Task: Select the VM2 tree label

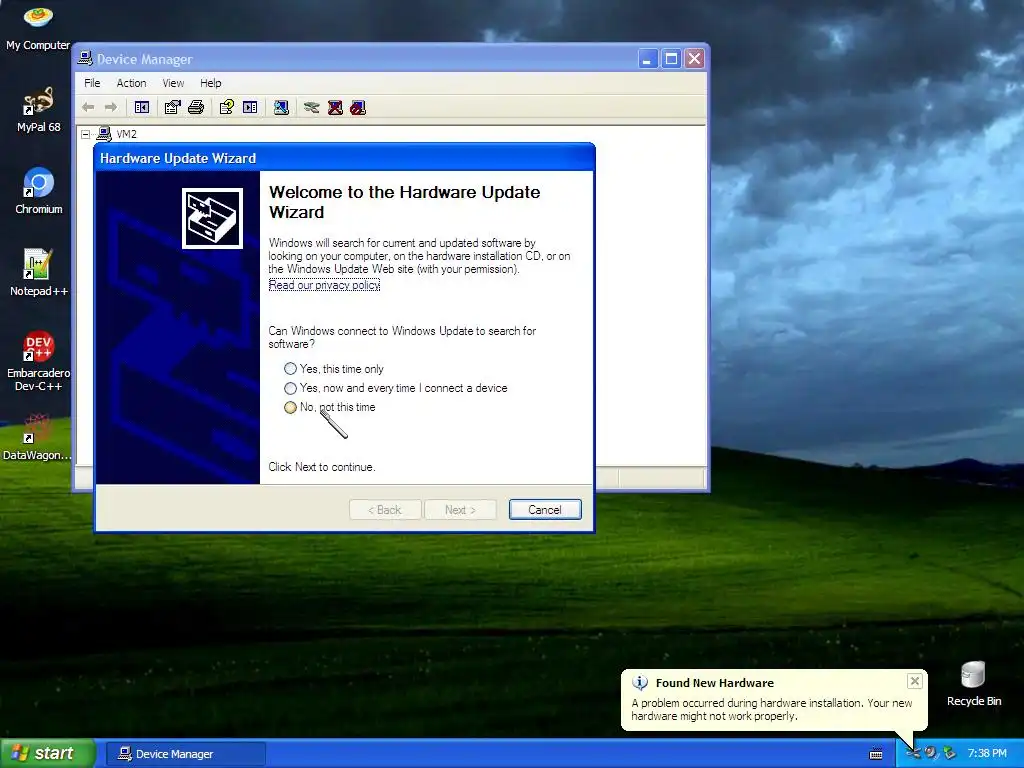Action: click(127, 135)
